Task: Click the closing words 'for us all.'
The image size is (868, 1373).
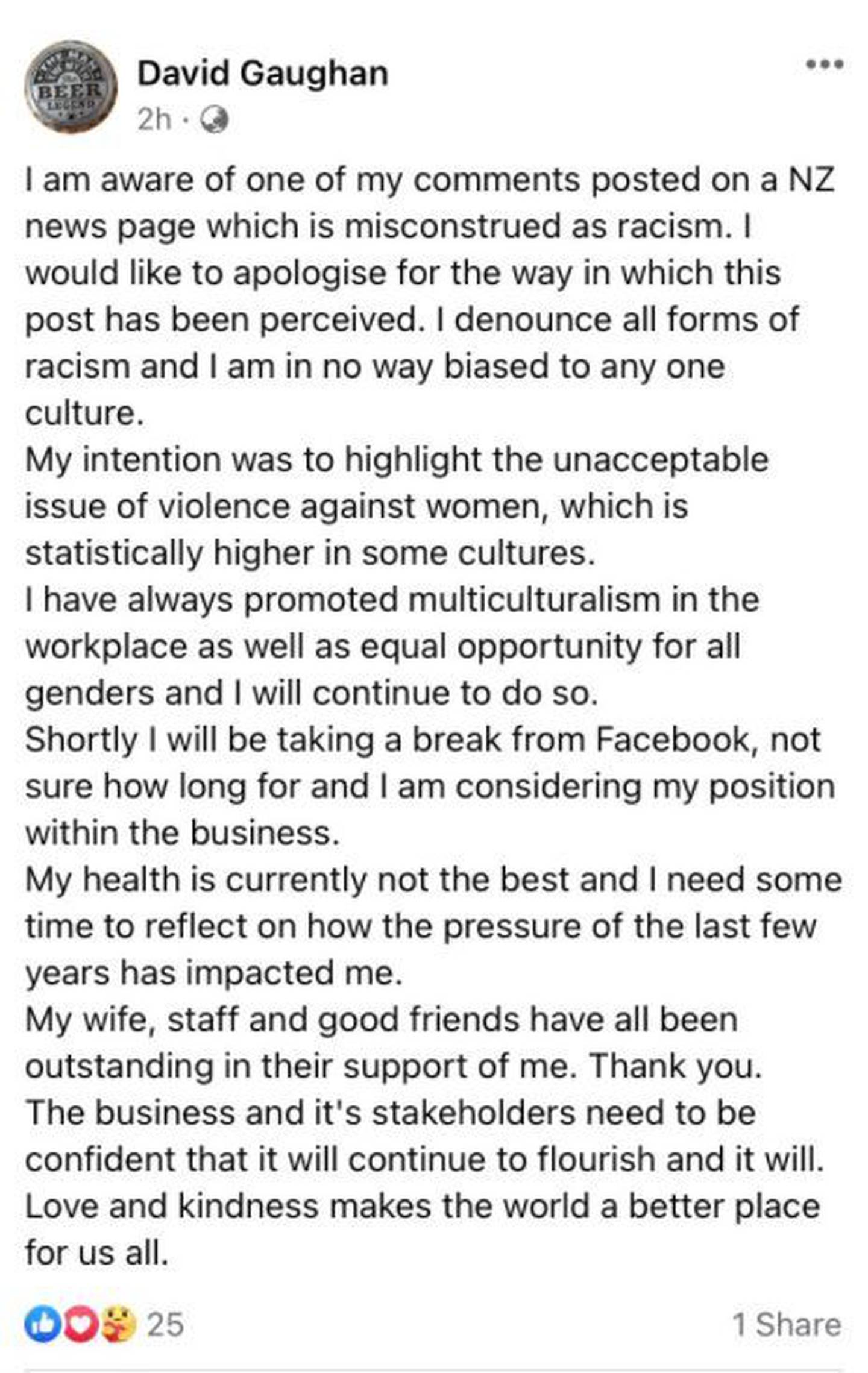Action: (x=96, y=1252)
